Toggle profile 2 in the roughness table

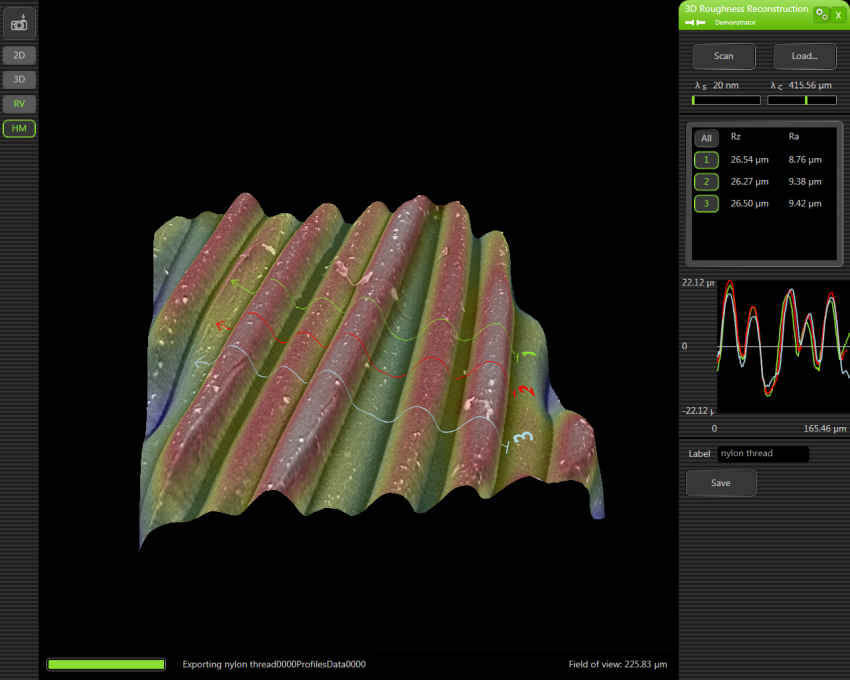click(706, 182)
